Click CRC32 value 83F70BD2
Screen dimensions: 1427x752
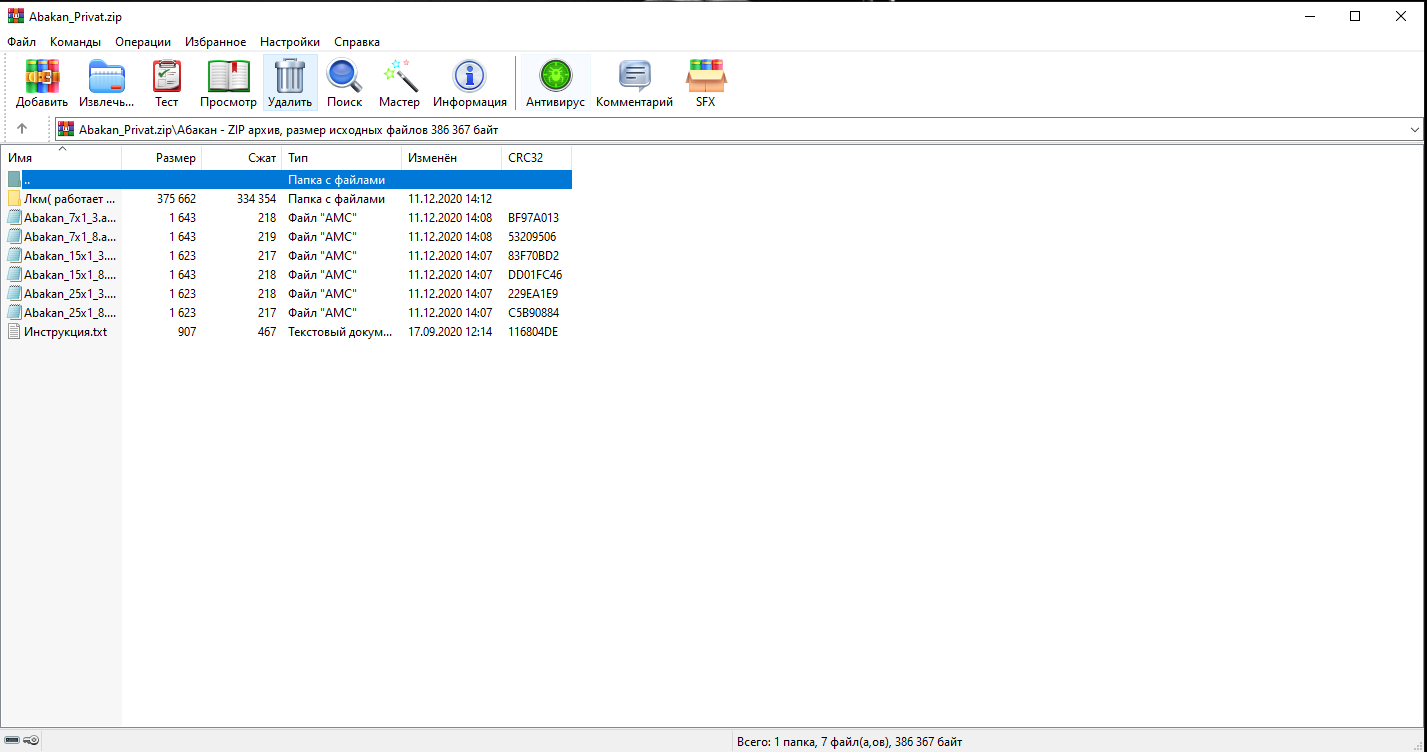point(534,256)
